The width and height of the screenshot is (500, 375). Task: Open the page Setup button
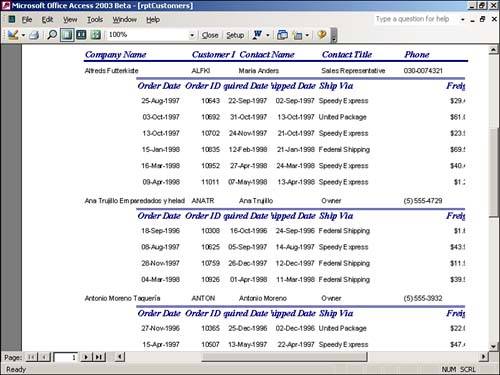[x=235, y=35]
